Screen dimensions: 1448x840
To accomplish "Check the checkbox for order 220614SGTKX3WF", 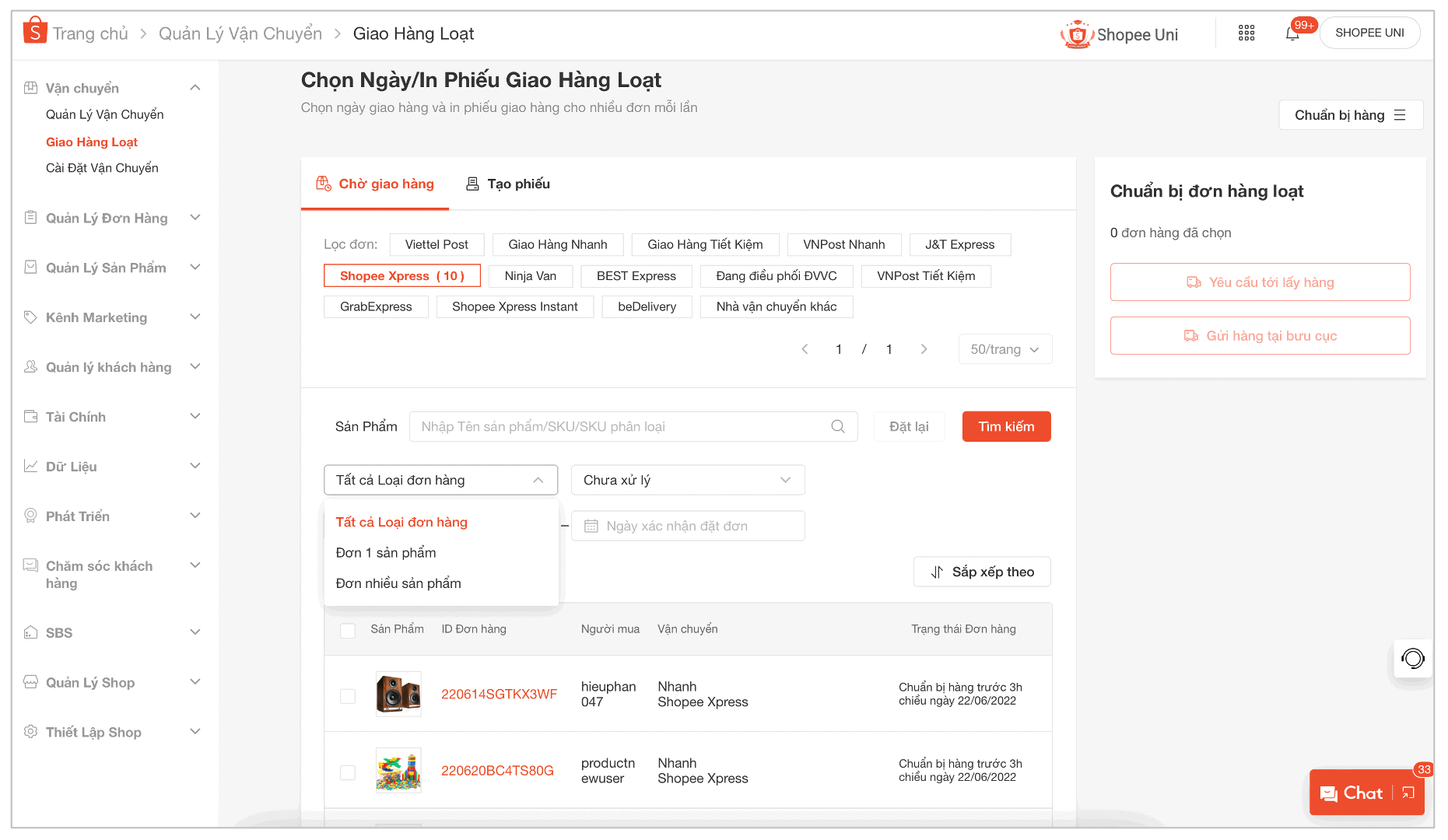I will coord(348,695).
